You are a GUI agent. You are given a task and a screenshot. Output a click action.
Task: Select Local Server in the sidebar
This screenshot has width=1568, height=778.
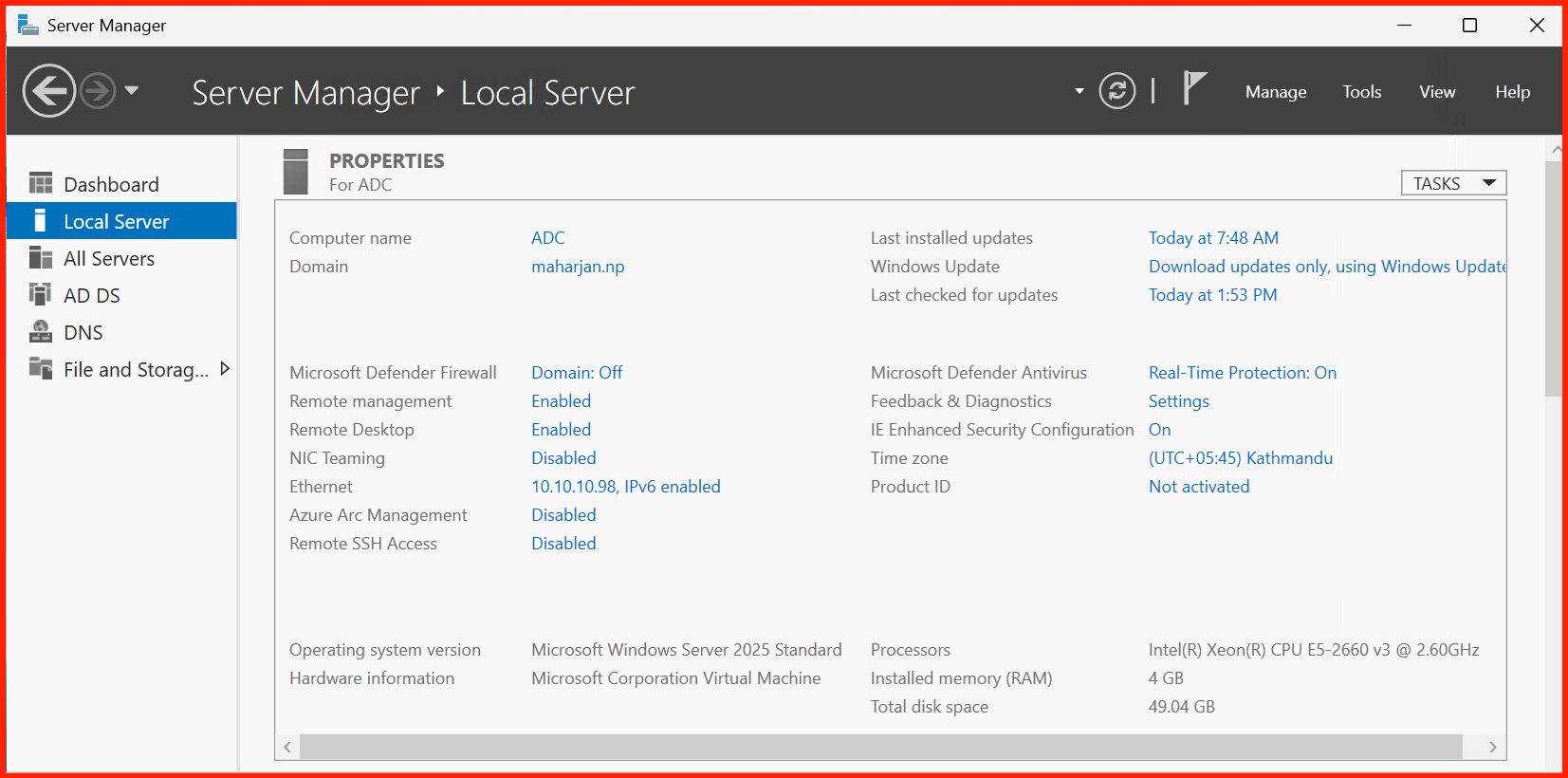click(121, 221)
